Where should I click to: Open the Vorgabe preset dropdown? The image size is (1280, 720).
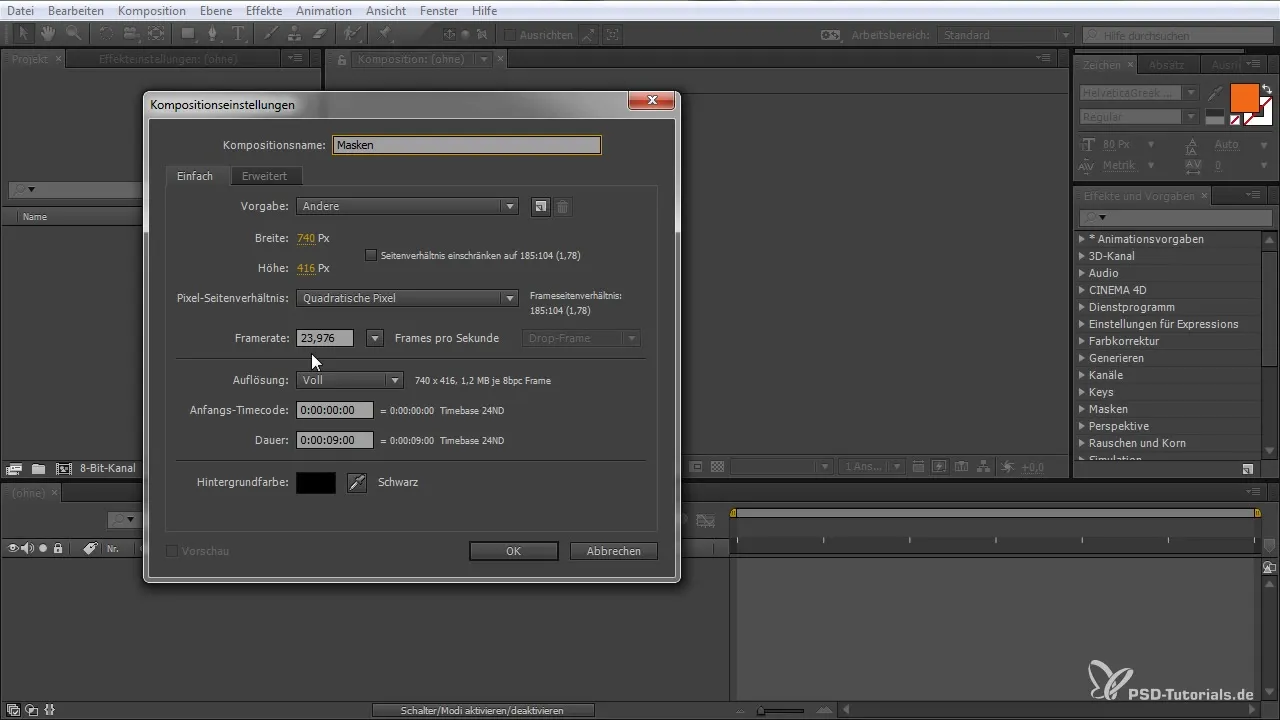[x=407, y=207]
